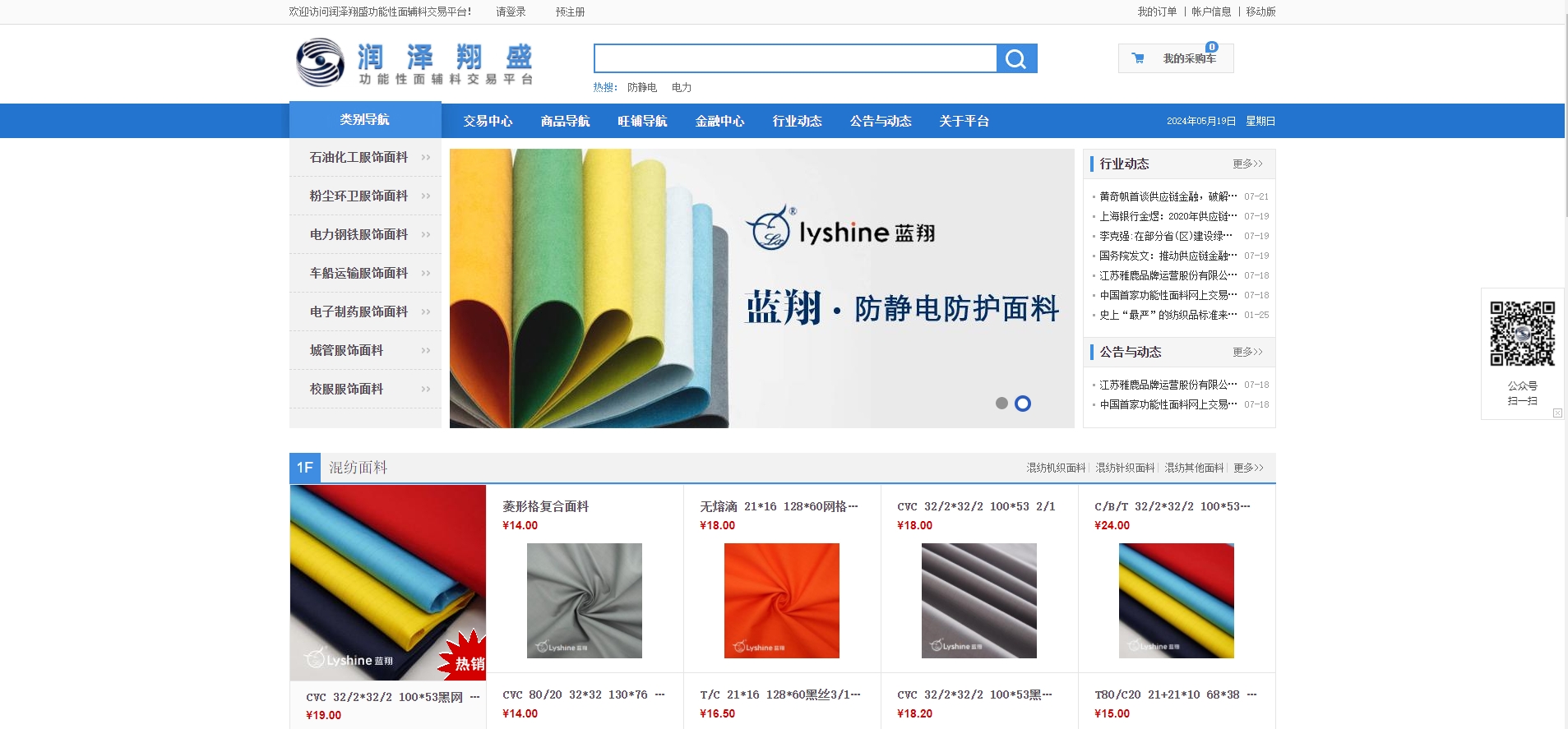Click hot search term 电力
The width and height of the screenshot is (1568, 729).
pyautogui.click(x=681, y=87)
